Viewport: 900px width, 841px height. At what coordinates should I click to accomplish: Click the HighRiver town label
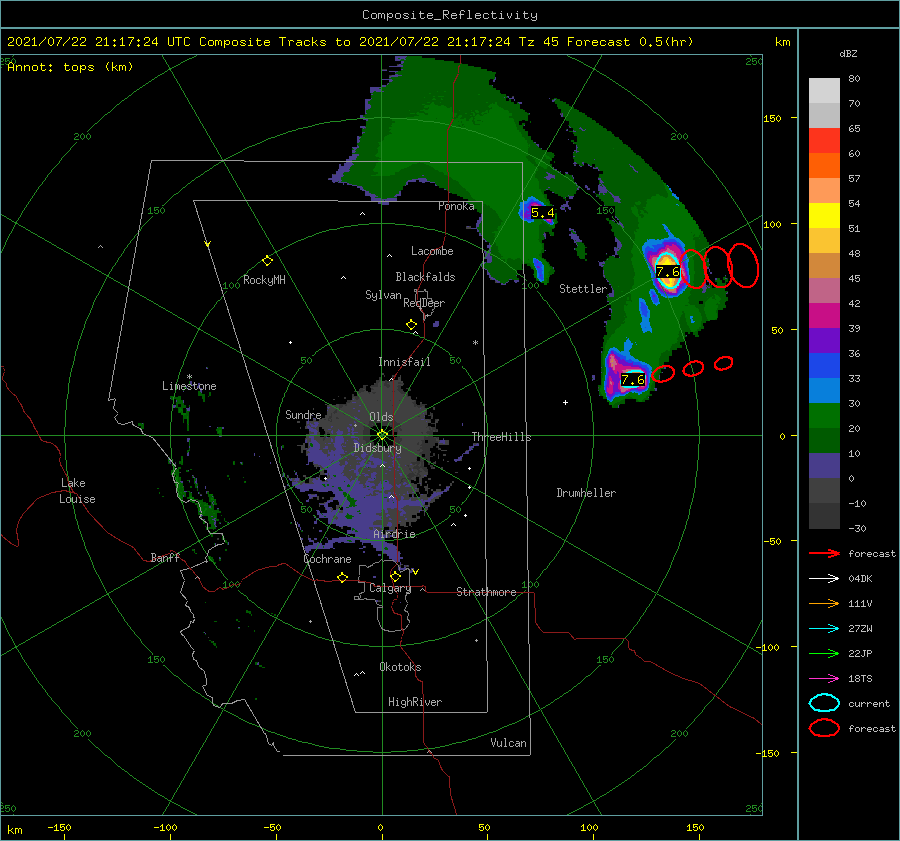[x=415, y=702]
